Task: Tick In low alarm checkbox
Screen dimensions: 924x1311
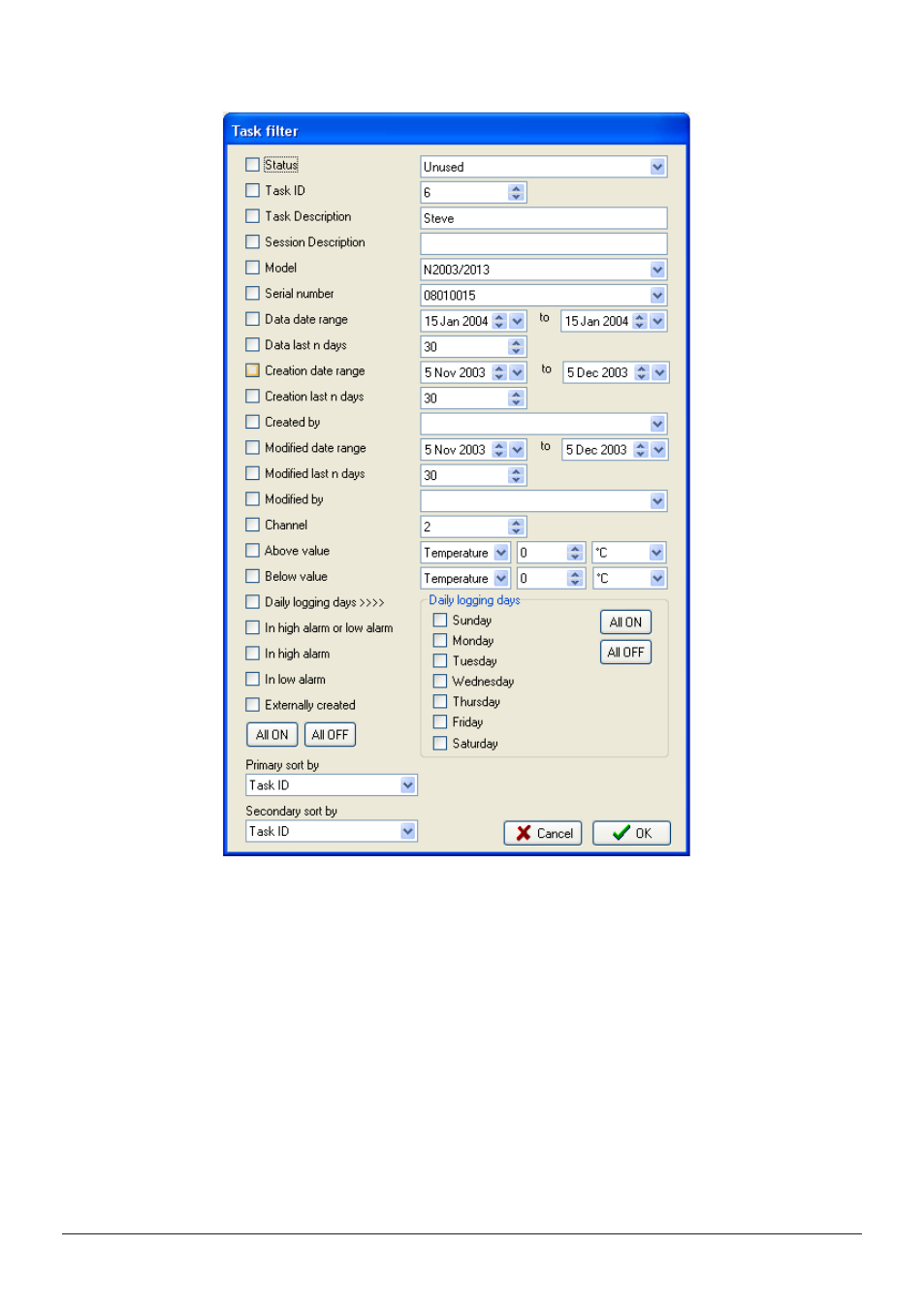Action: 252,679
